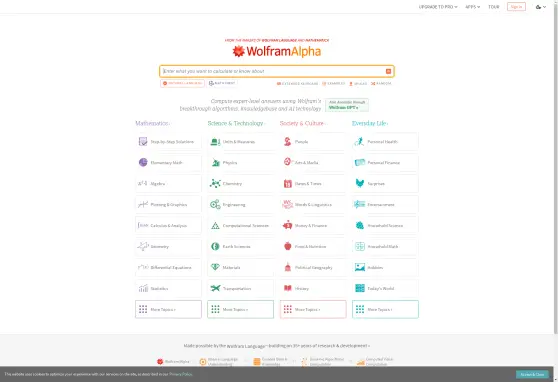This screenshot has width=558, height=382.
Task: Open the Upgrade to Pro dropdown
Action: point(438,7)
